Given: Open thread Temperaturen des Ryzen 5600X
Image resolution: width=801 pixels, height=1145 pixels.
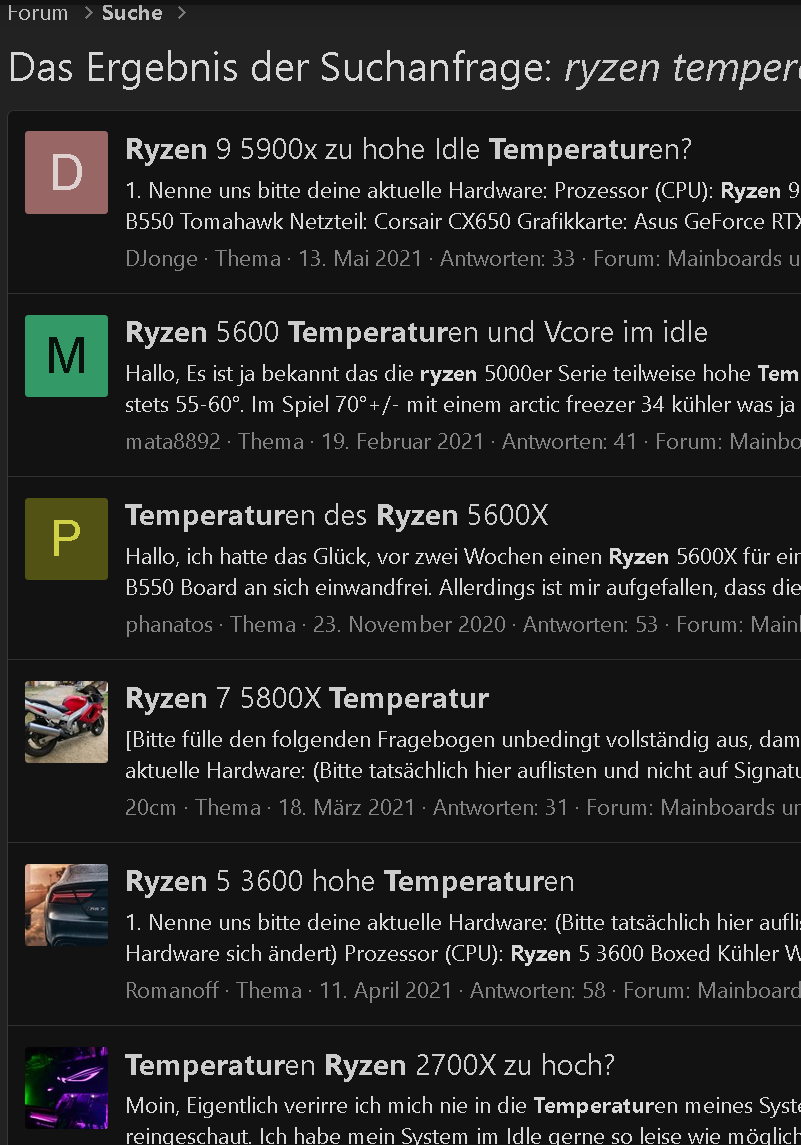Looking at the screenshot, I should coord(337,516).
